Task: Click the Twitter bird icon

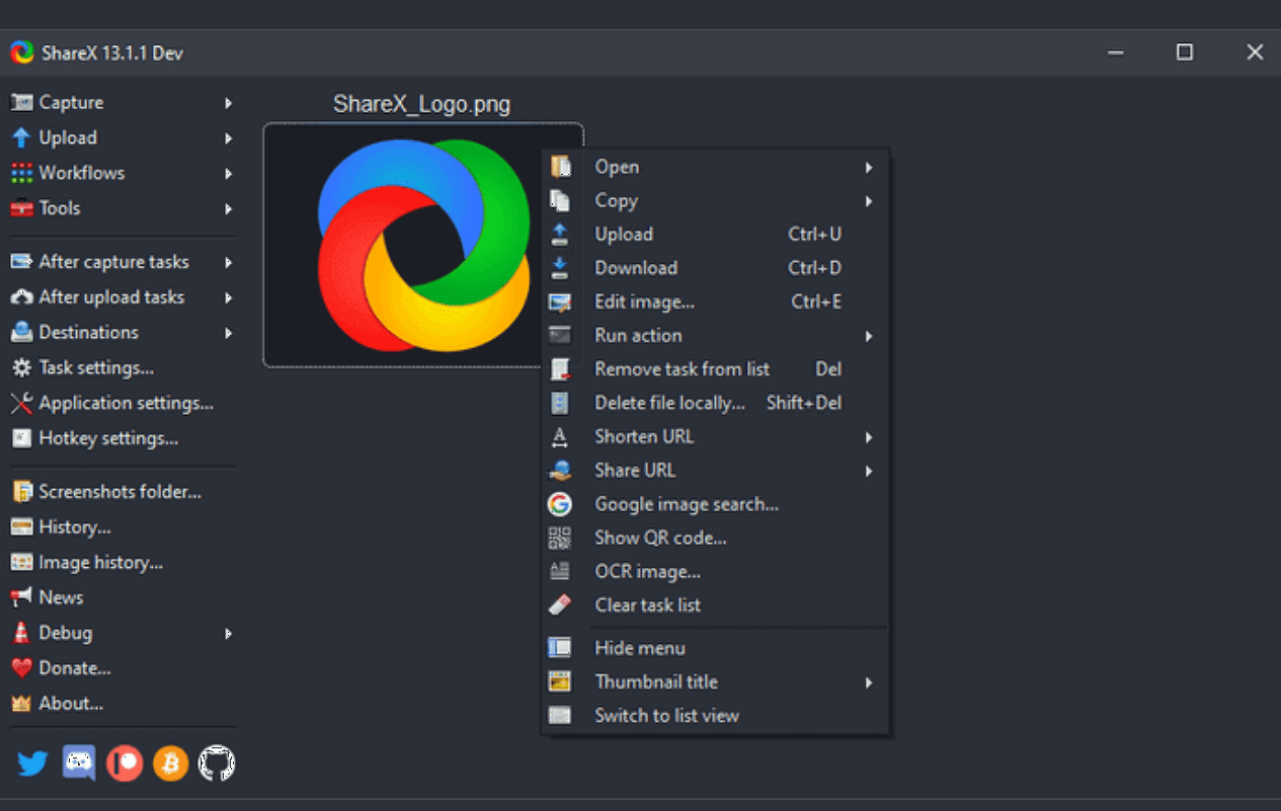Action: 33,764
